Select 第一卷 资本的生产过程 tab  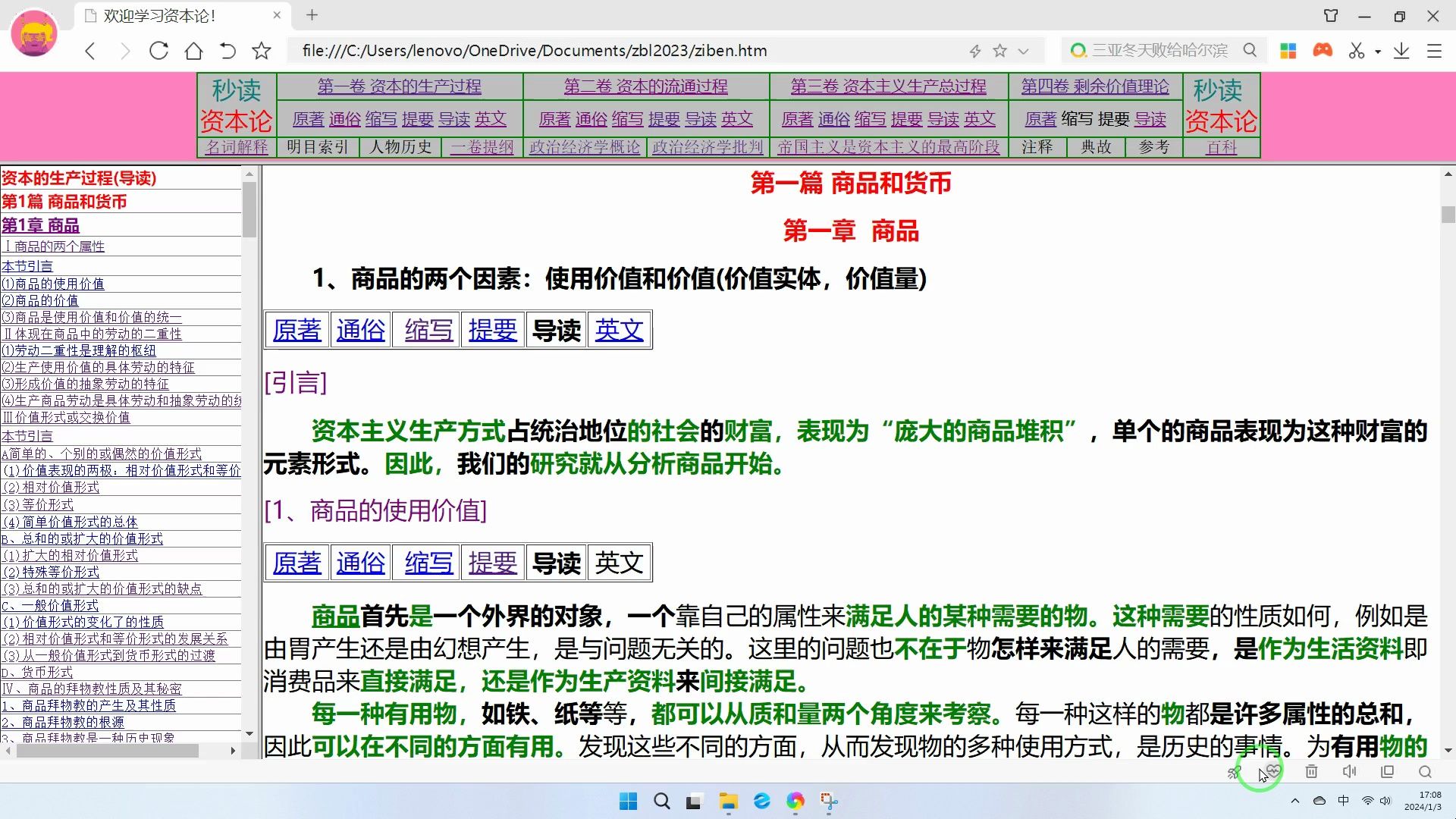(399, 86)
